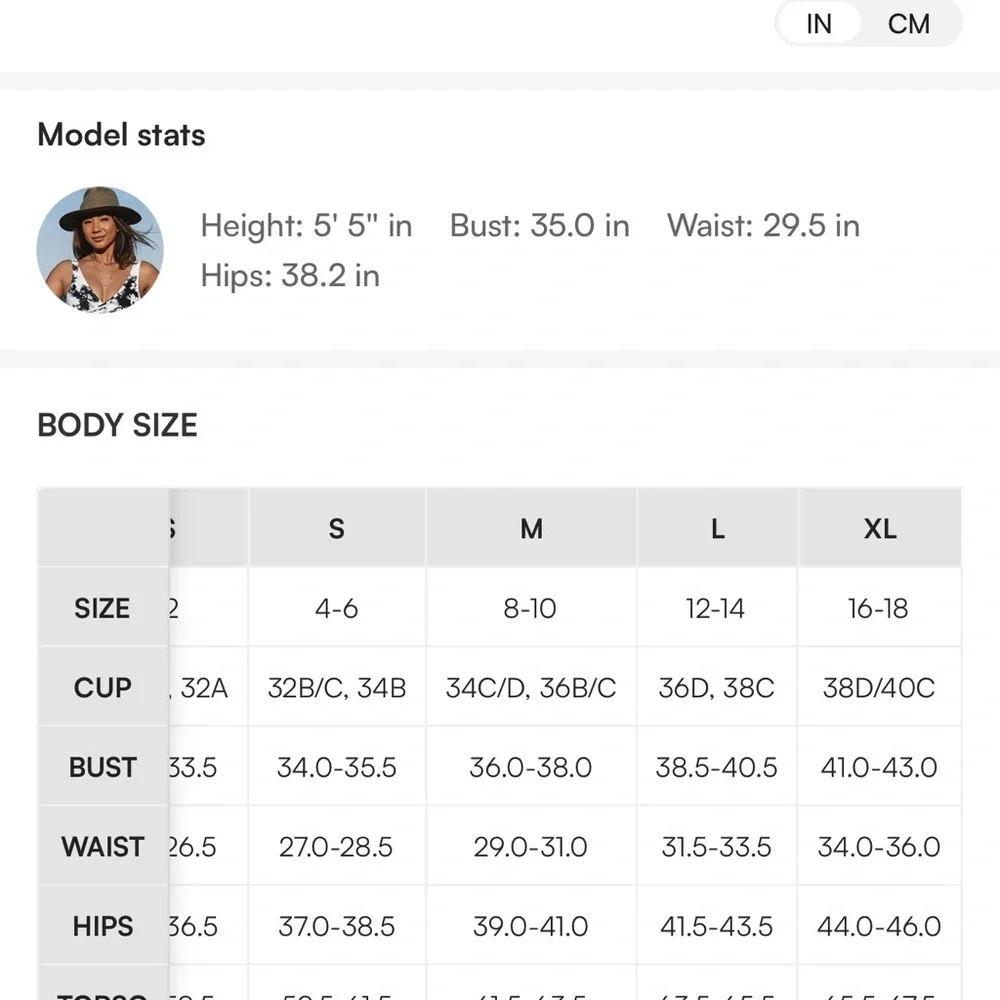Click the SIZE row label
1000x1000 pixels.
click(102, 608)
